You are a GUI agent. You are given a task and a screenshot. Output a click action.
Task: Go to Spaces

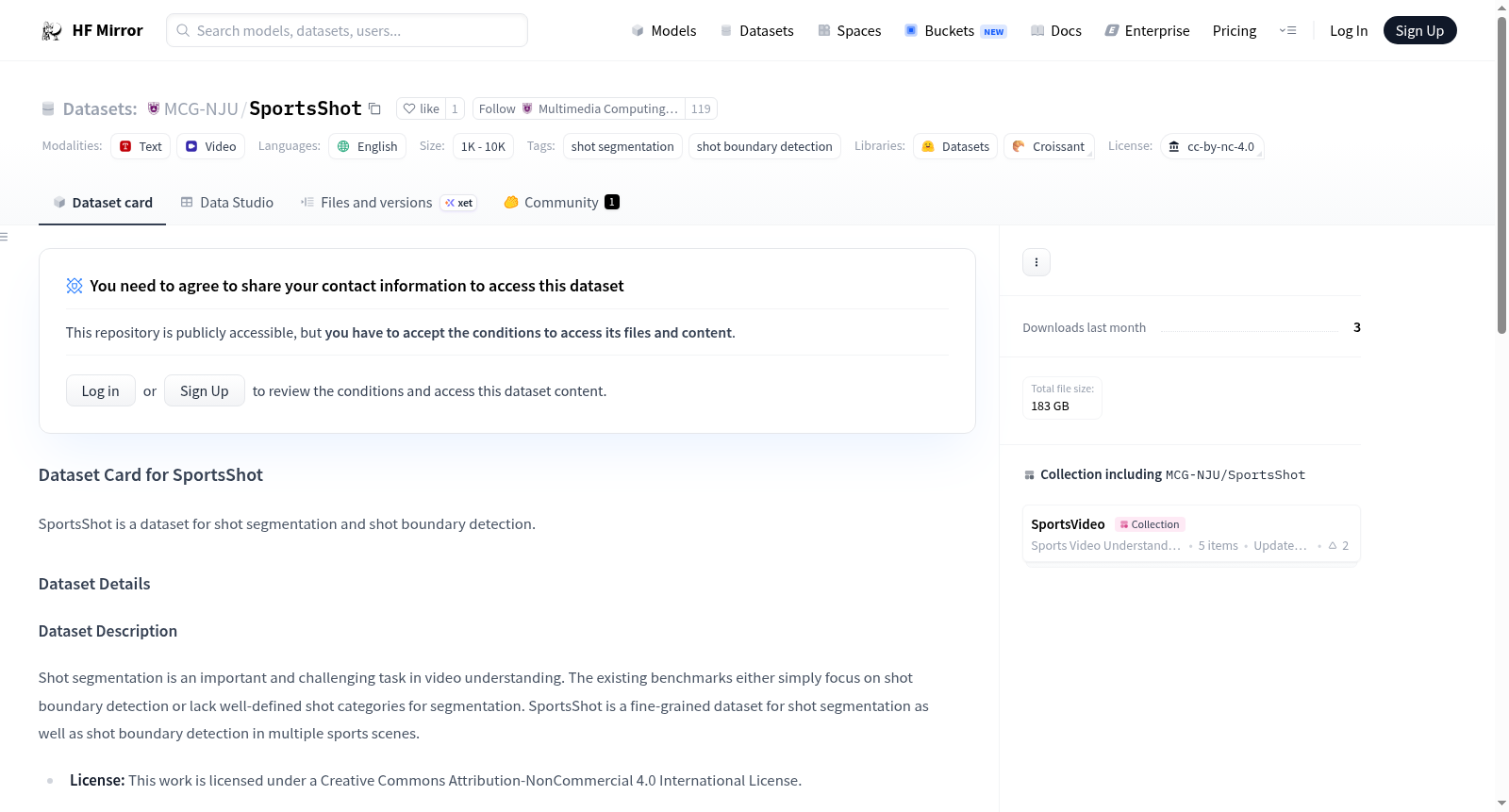(849, 30)
